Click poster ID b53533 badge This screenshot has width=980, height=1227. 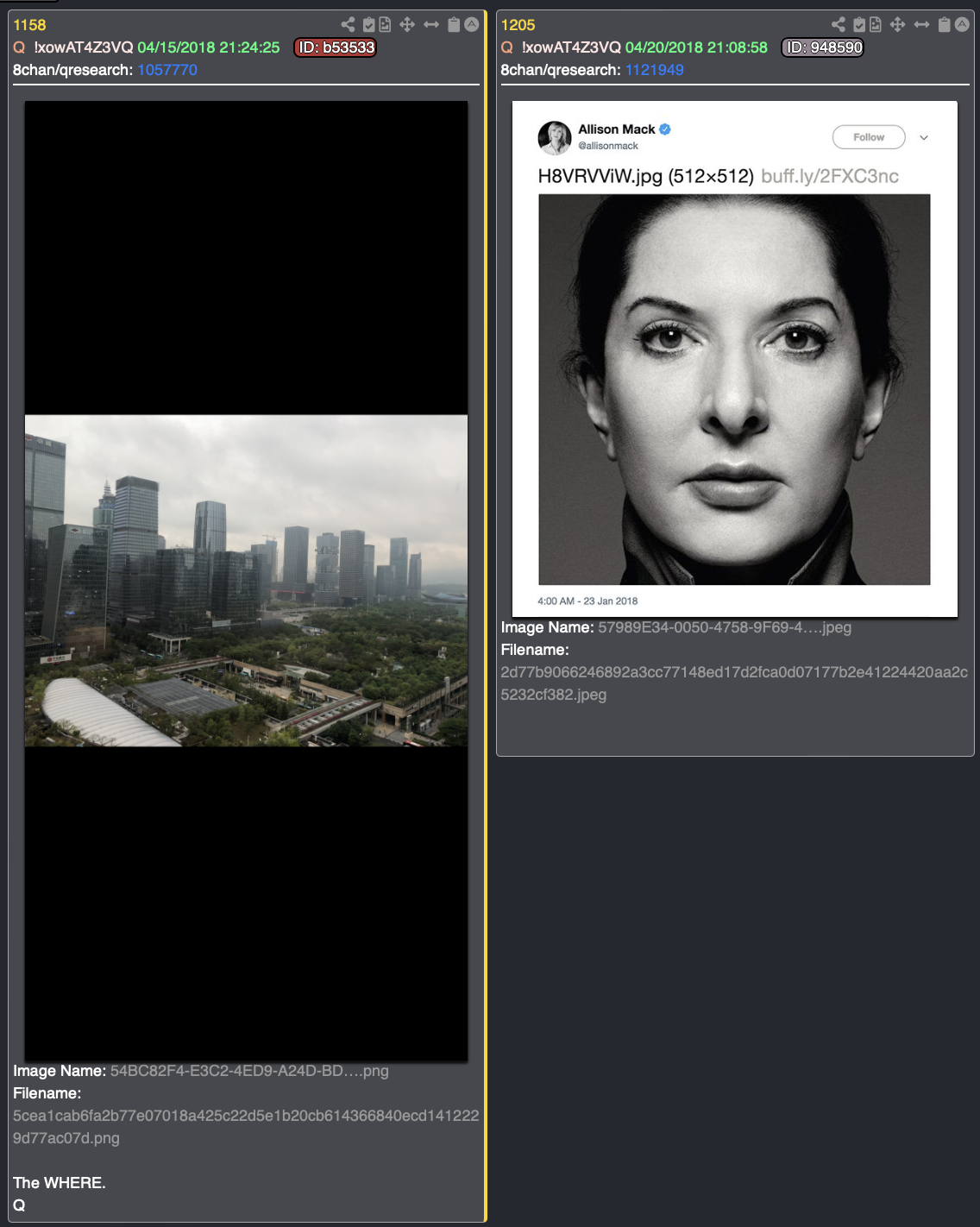(336, 47)
